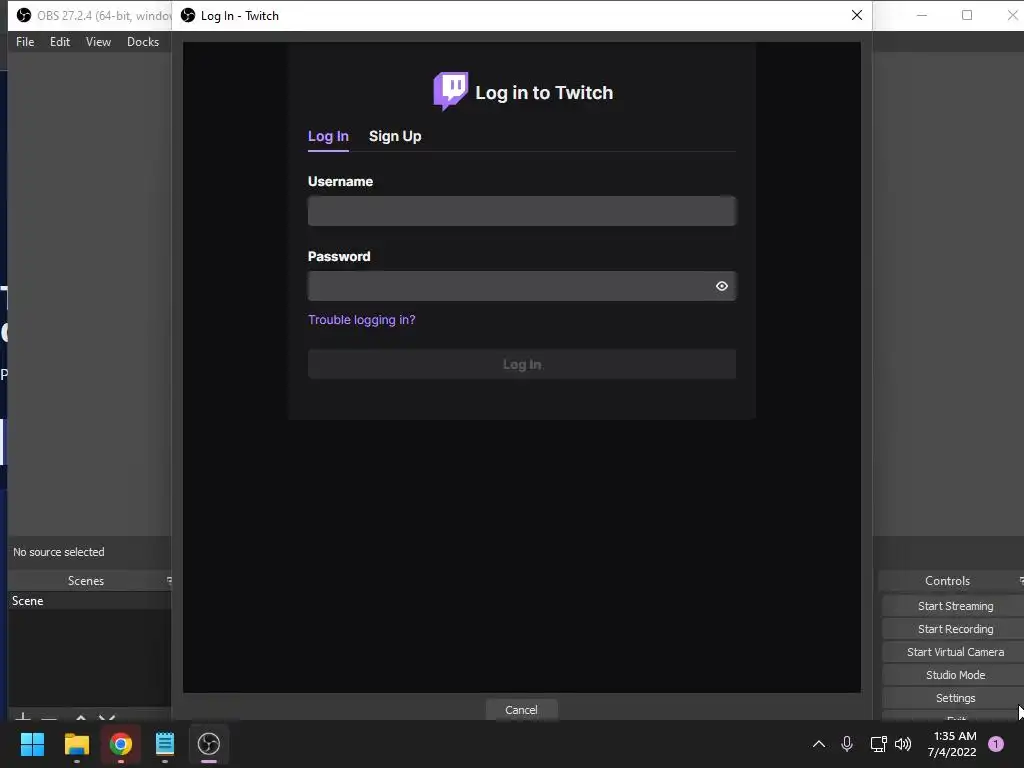The width and height of the screenshot is (1024, 768).
Task: Click the No source selected label
Action: 59,552
